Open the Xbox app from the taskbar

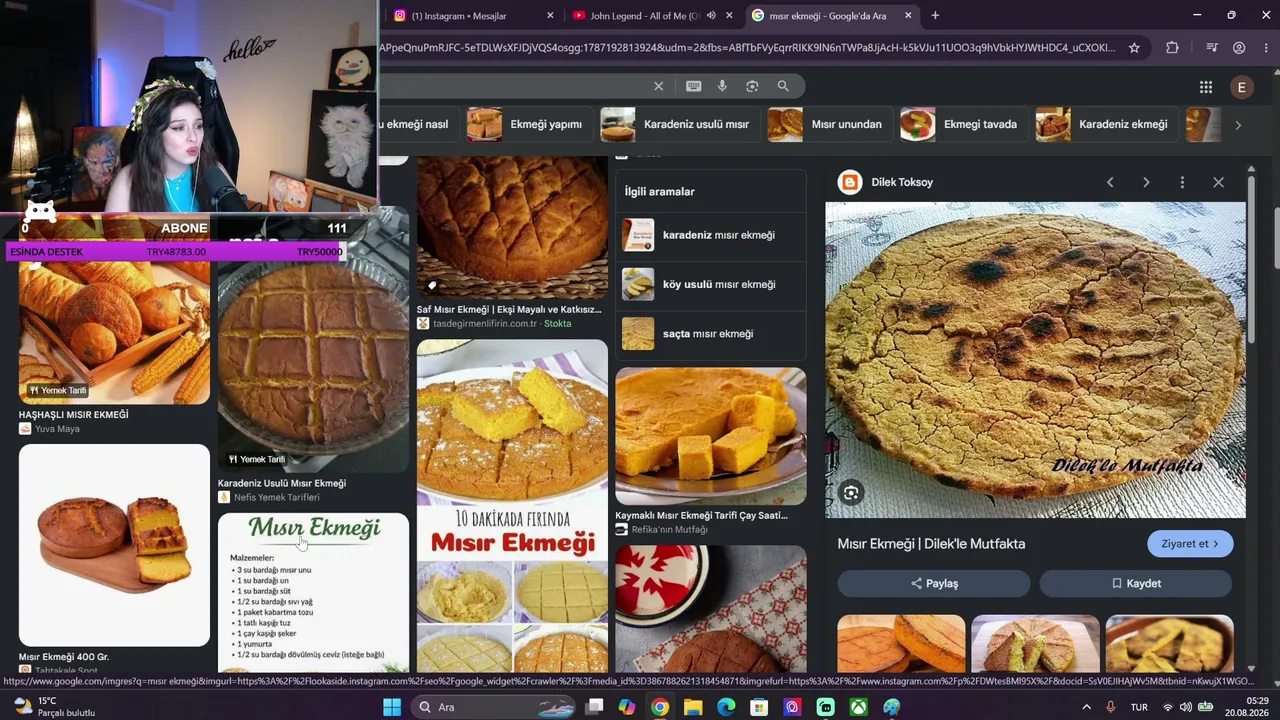click(858, 707)
